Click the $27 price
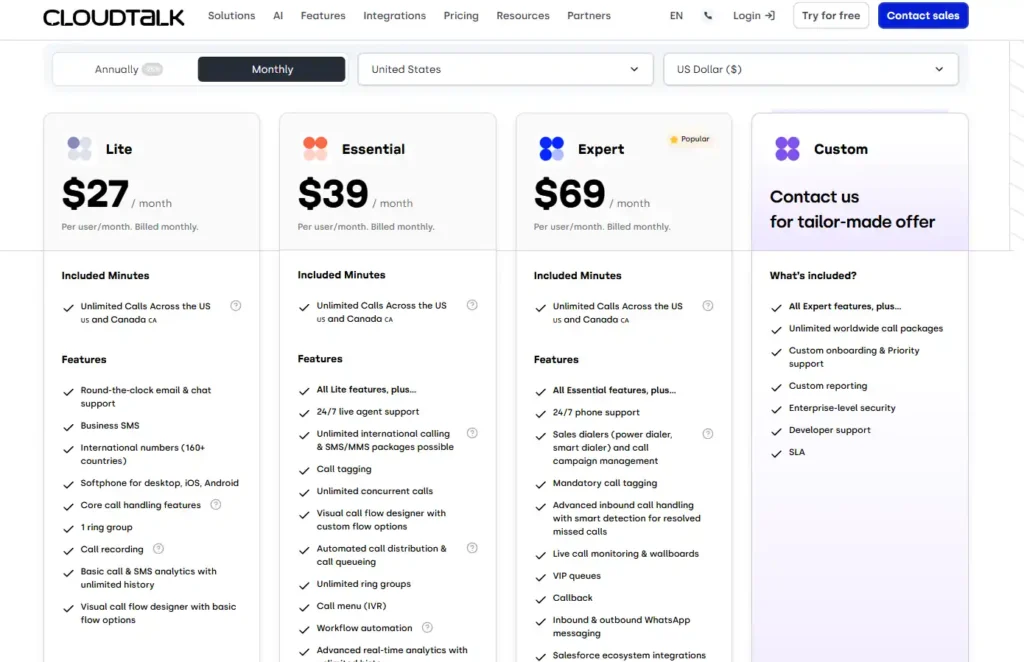Image resolution: width=1024 pixels, height=662 pixels. tap(95, 194)
